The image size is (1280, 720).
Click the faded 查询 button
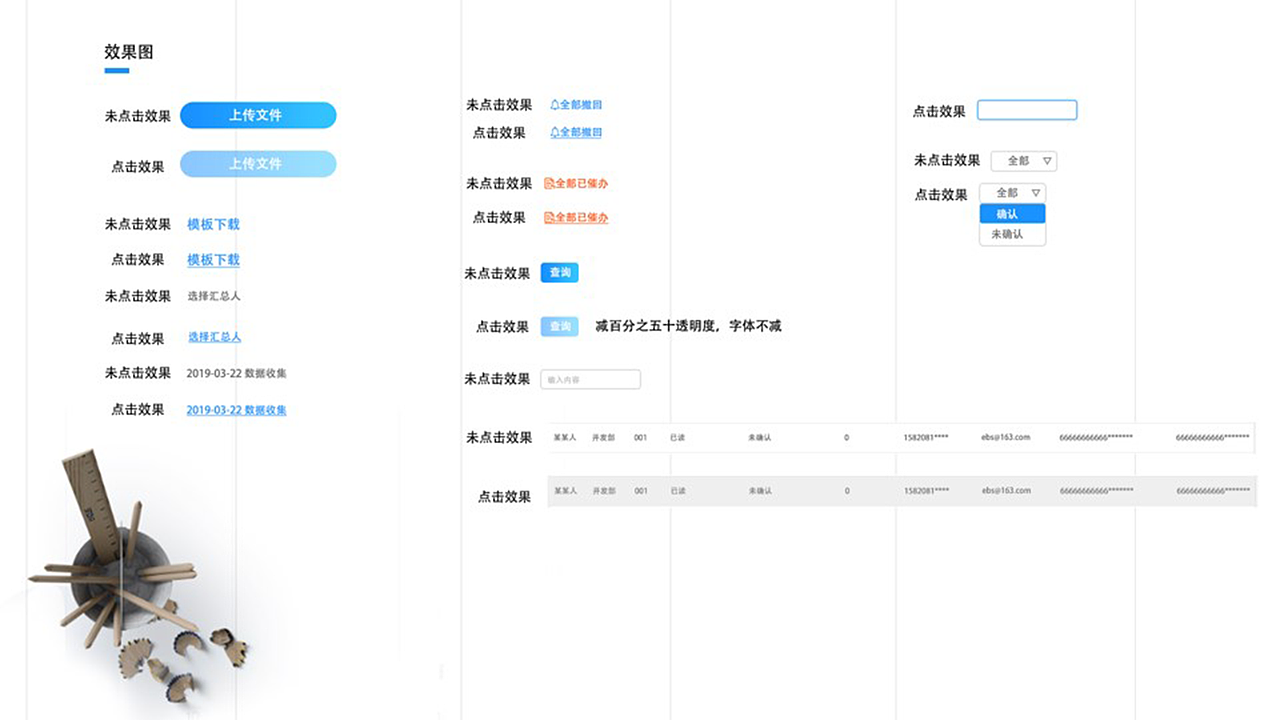coord(560,326)
